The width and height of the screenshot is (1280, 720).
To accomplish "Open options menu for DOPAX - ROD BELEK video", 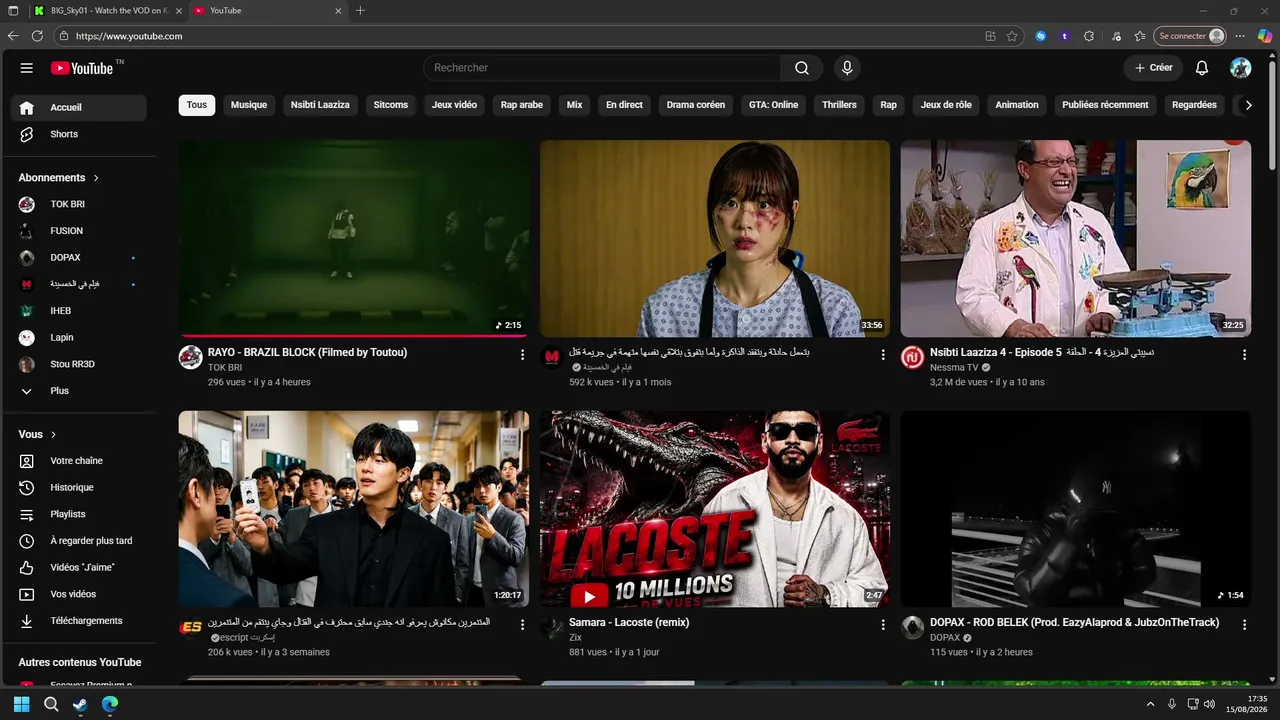I will [1244, 625].
